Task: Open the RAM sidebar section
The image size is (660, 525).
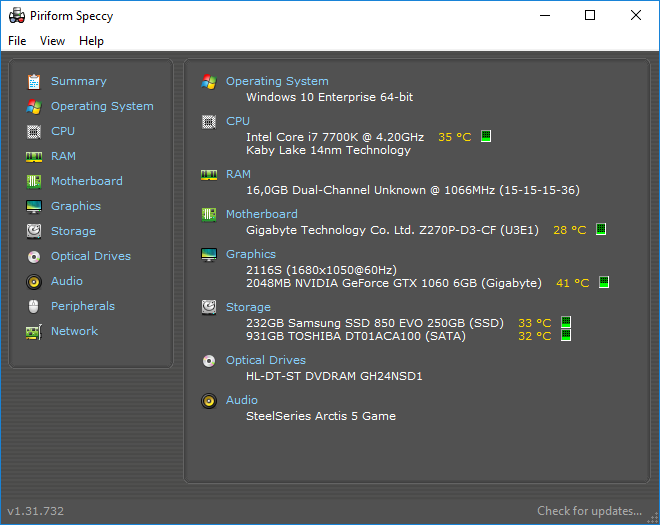Action: (63, 156)
